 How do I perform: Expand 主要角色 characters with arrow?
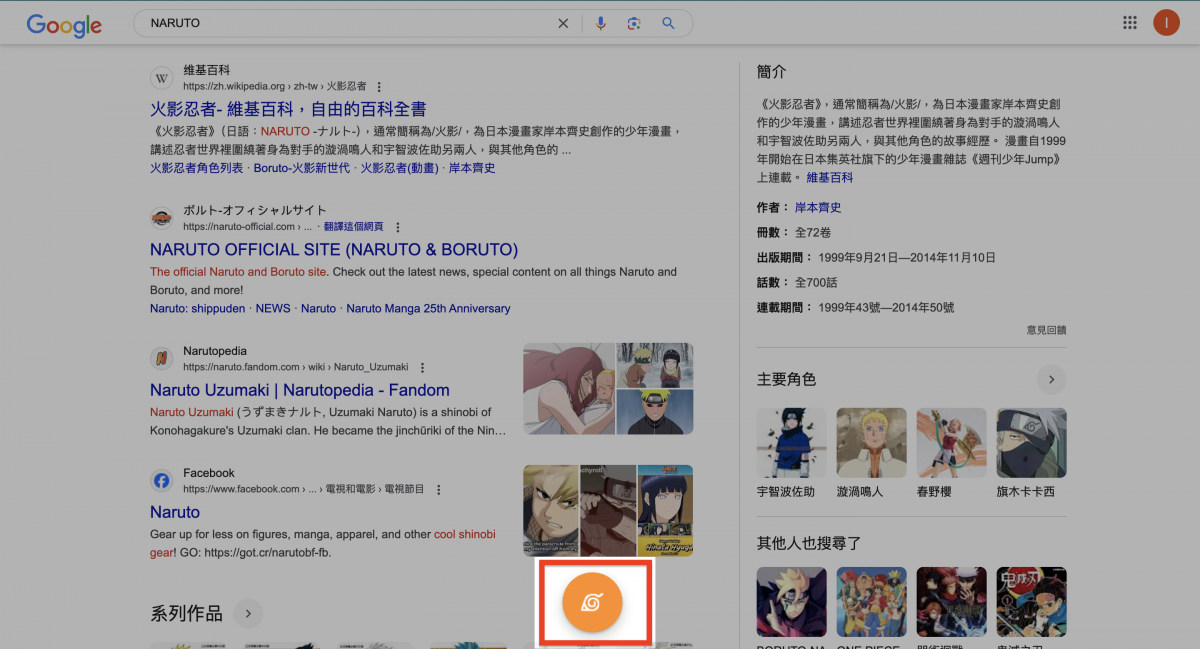coord(1051,379)
